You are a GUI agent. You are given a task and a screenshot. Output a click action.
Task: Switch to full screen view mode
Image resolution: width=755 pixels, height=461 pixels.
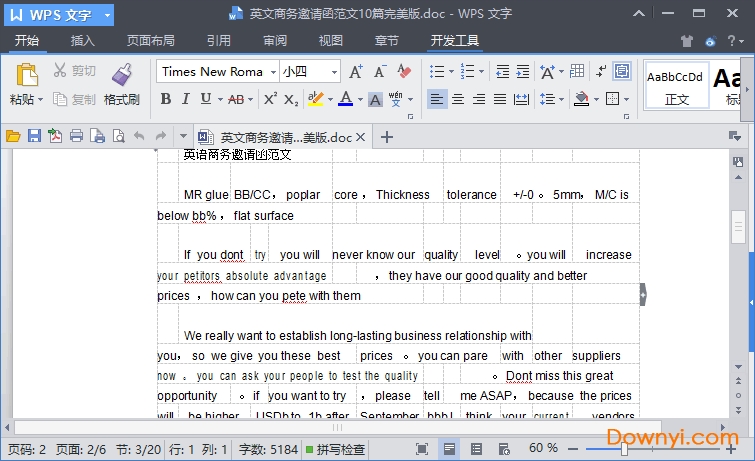point(422,449)
